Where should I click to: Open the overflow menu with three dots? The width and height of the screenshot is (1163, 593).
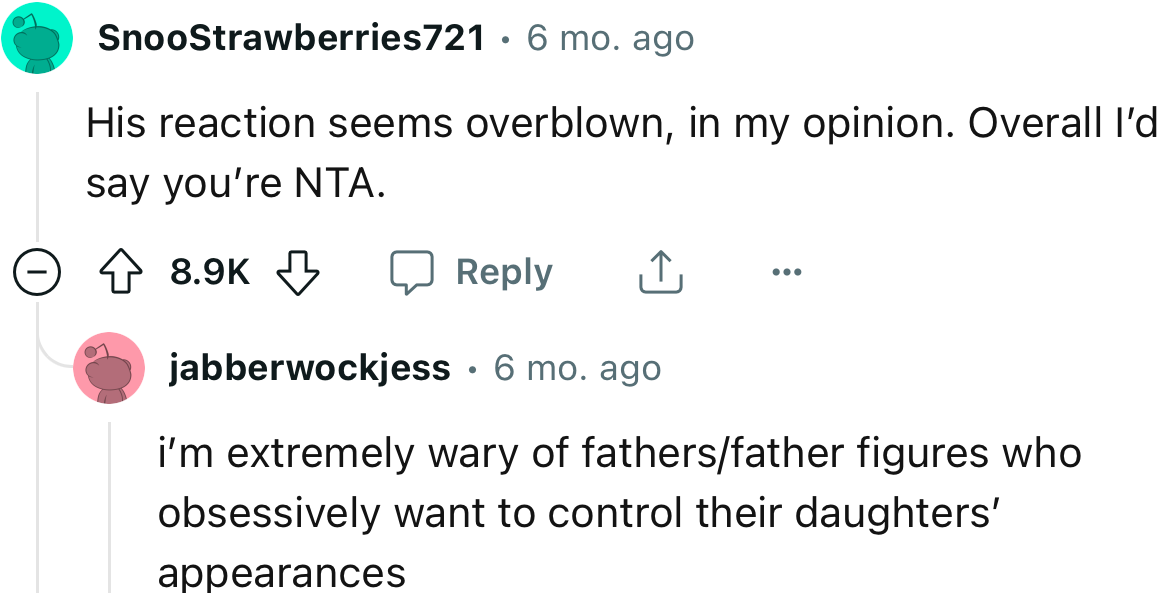[x=786, y=271]
